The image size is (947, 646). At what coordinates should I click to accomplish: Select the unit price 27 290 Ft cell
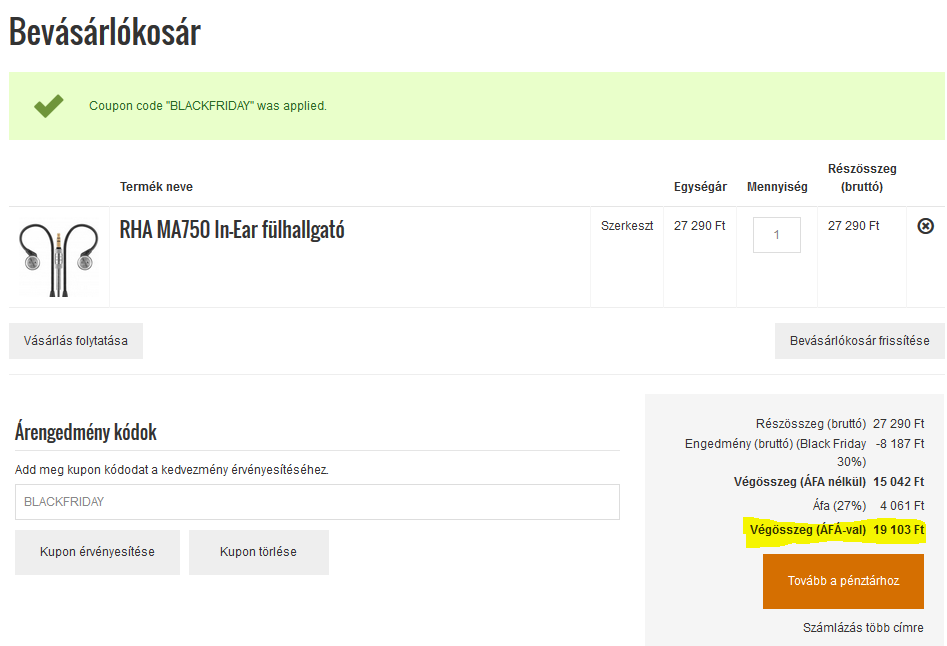click(x=699, y=226)
